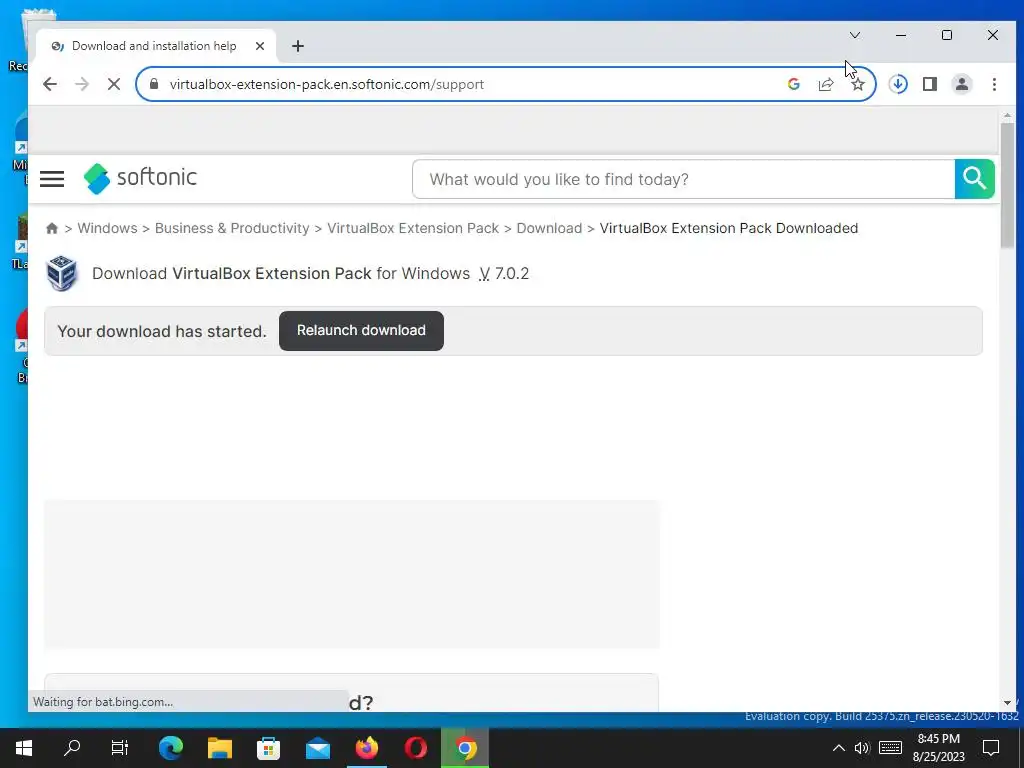This screenshot has width=1024, height=768.
Task: Click the Softonic logo
Action: point(140,178)
